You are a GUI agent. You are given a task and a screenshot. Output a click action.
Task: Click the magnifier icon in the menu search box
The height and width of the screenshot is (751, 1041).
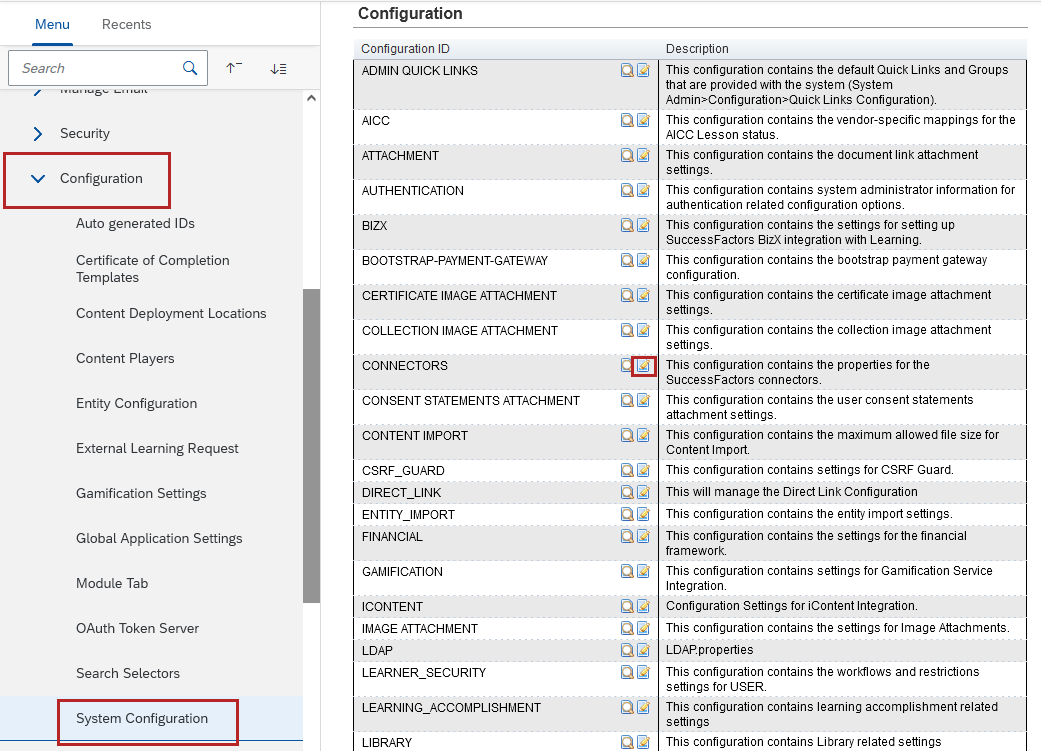click(190, 68)
